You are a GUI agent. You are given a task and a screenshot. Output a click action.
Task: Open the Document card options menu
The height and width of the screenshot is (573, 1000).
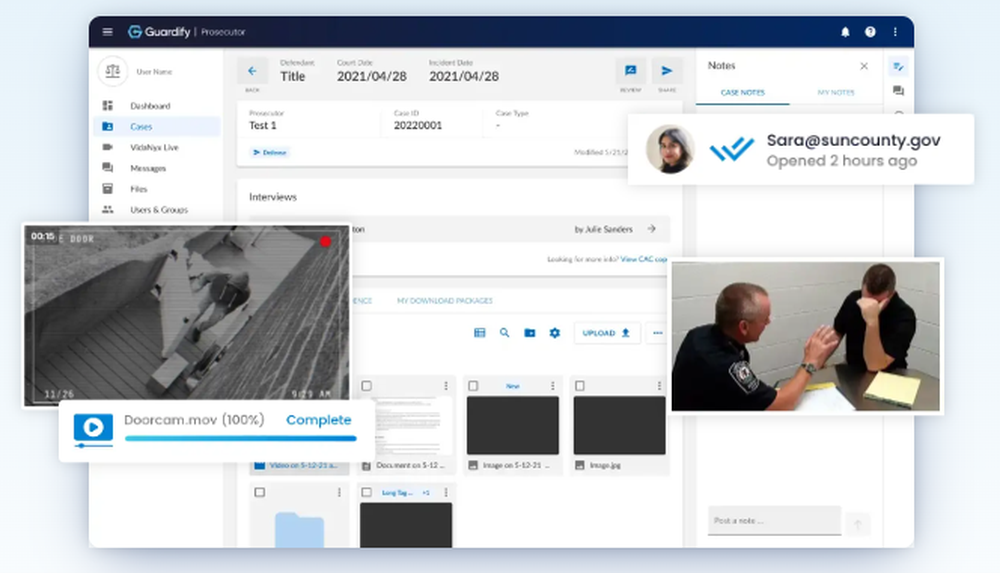pos(446,386)
